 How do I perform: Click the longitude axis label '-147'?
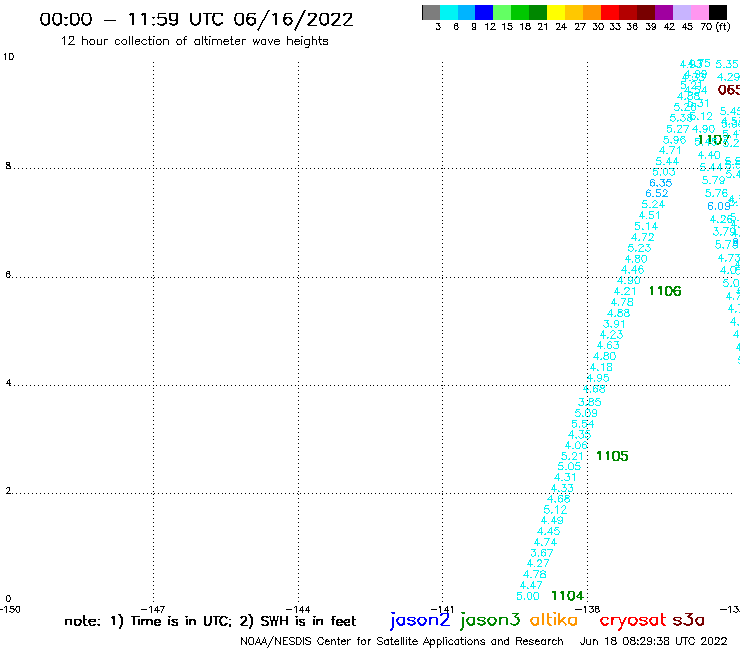coord(153,609)
